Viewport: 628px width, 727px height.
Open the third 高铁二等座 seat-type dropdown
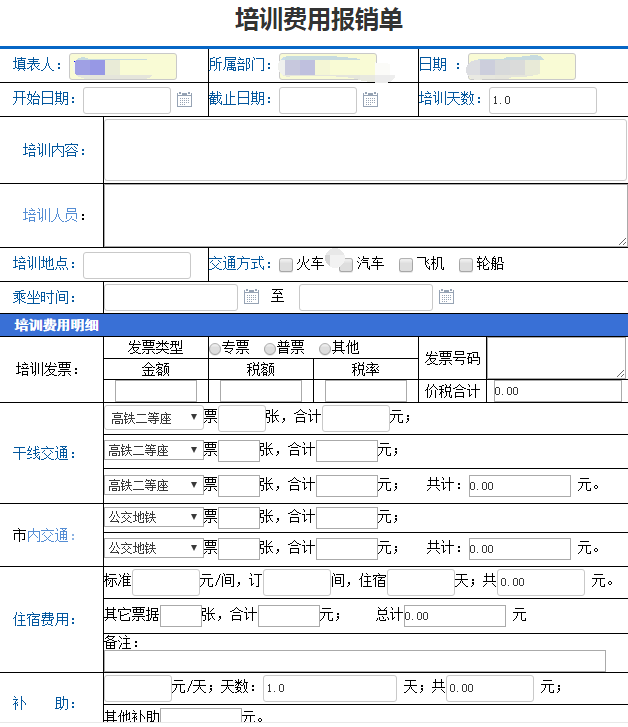coord(153,485)
